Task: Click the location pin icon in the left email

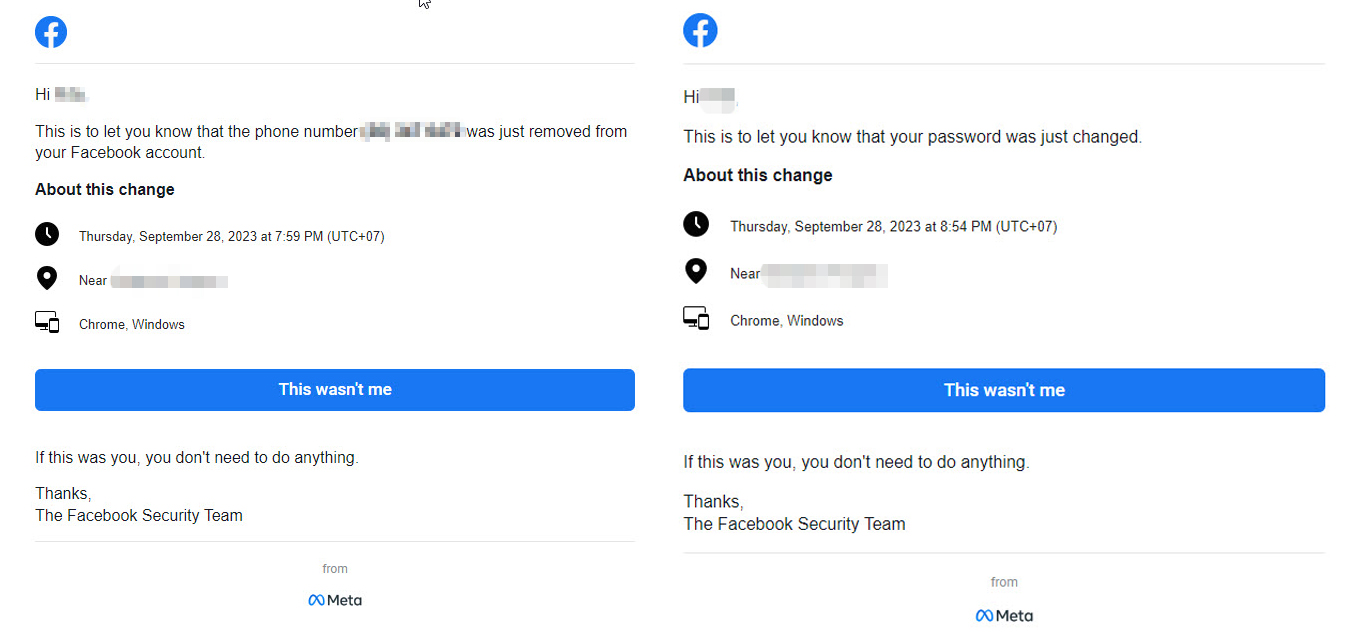Action: tap(47, 279)
